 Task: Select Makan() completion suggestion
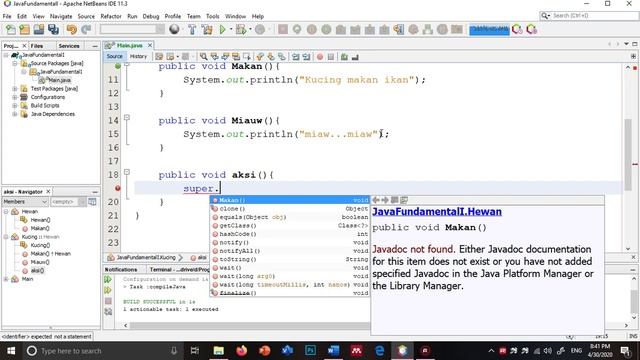[x=290, y=200]
